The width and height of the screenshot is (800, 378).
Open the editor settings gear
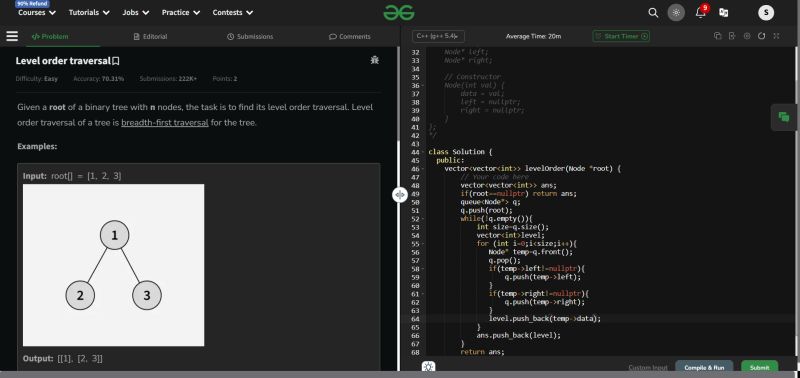(x=747, y=36)
